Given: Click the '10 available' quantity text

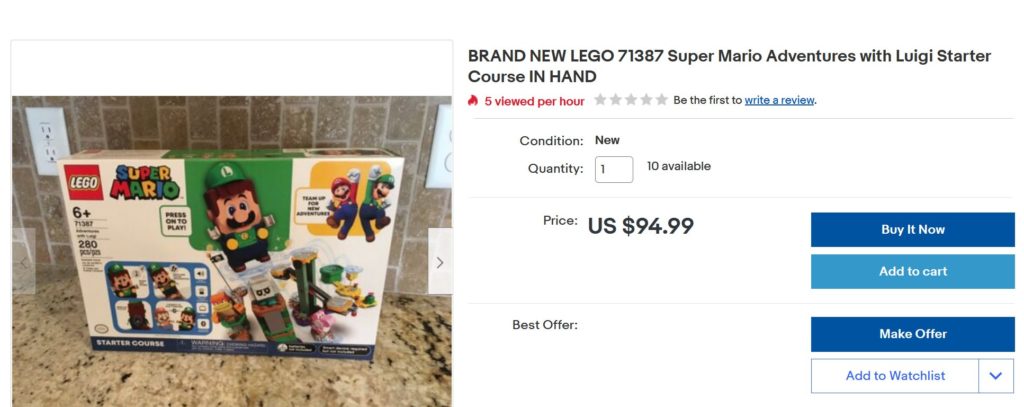Looking at the screenshot, I should click(x=678, y=166).
